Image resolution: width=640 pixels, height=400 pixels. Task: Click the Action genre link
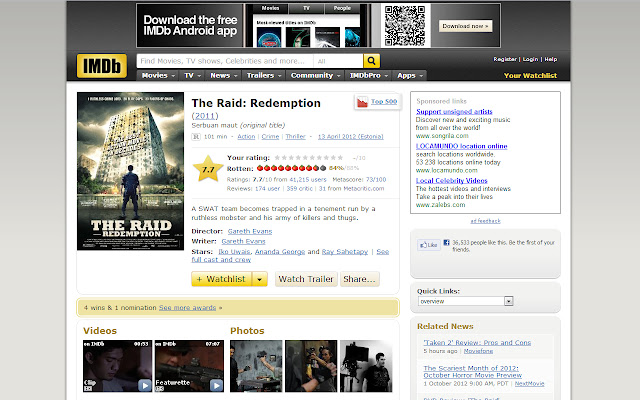(246, 137)
